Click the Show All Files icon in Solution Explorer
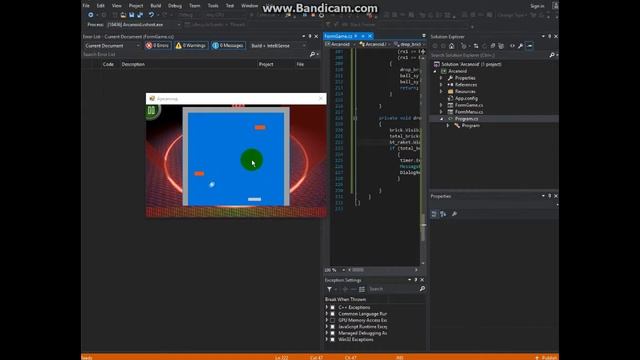The image size is (640, 360). 501,46
